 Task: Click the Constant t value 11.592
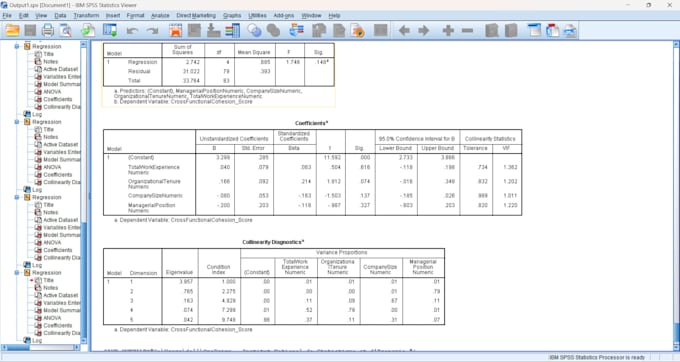click(x=332, y=158)
